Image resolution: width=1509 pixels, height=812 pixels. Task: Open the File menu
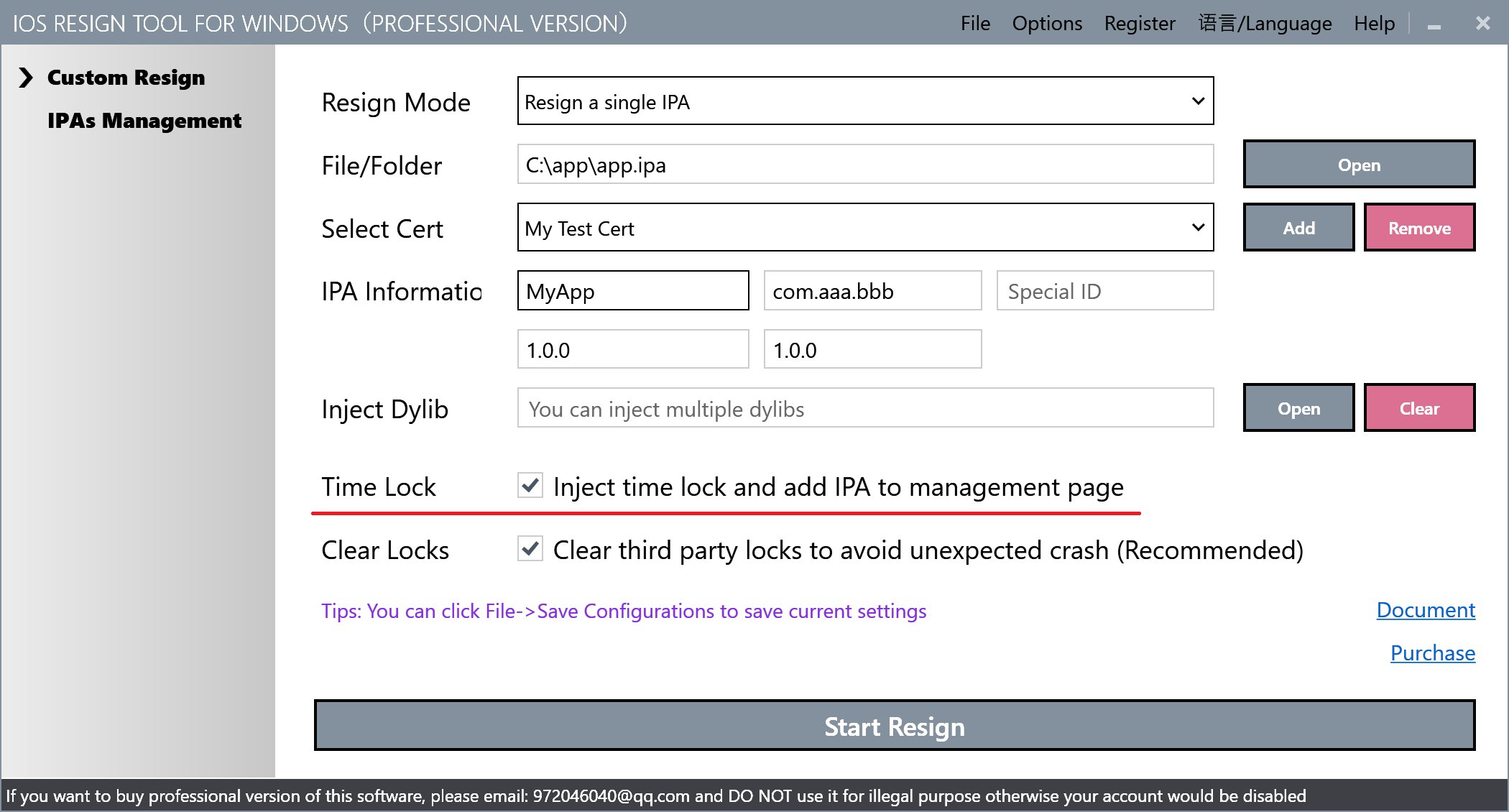(x=975, y=24)
